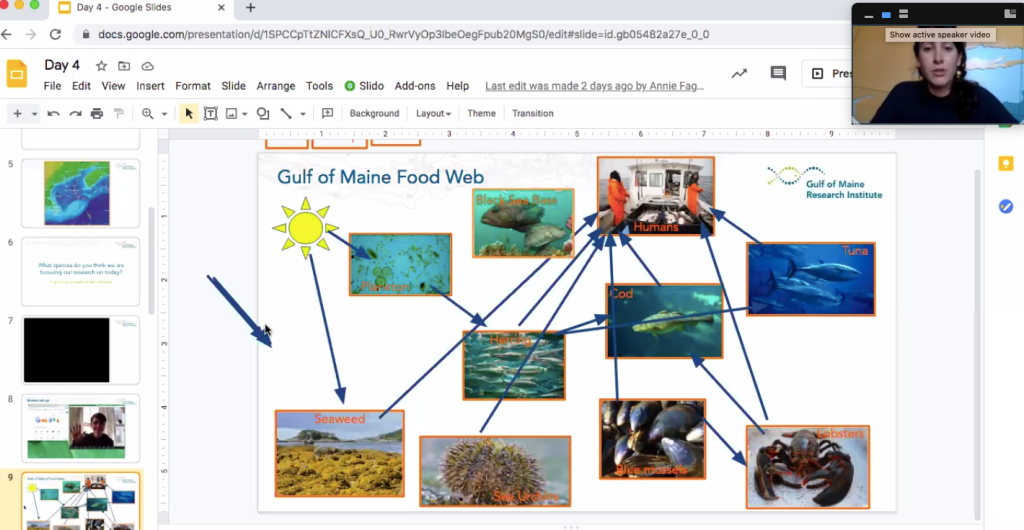Viewport: 1024px width, 530px height.
Task: Select slide 7 thumbnail in filmstrip
Action: click(81, 350)
